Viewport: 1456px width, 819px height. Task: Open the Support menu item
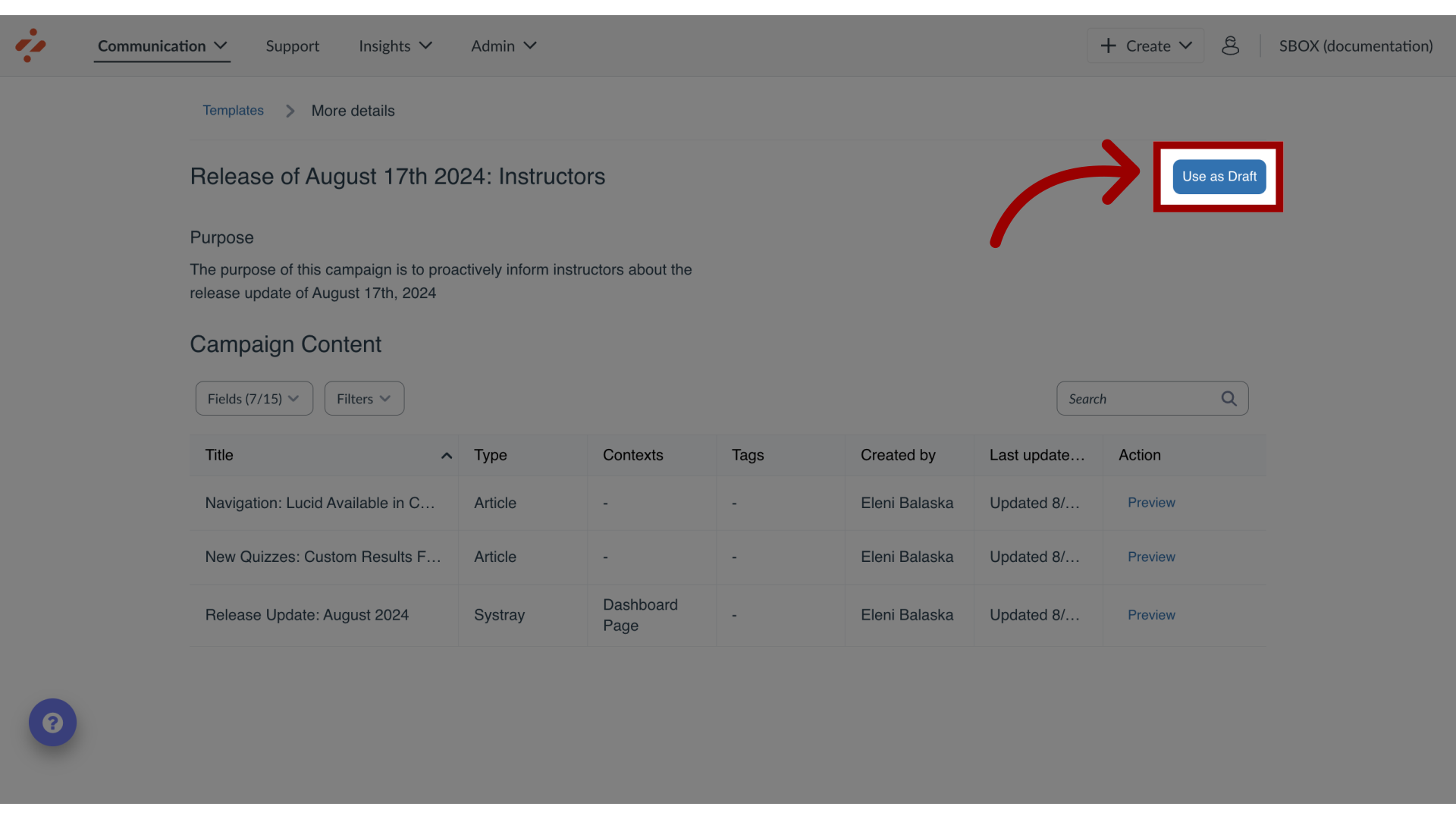[293, 45]
